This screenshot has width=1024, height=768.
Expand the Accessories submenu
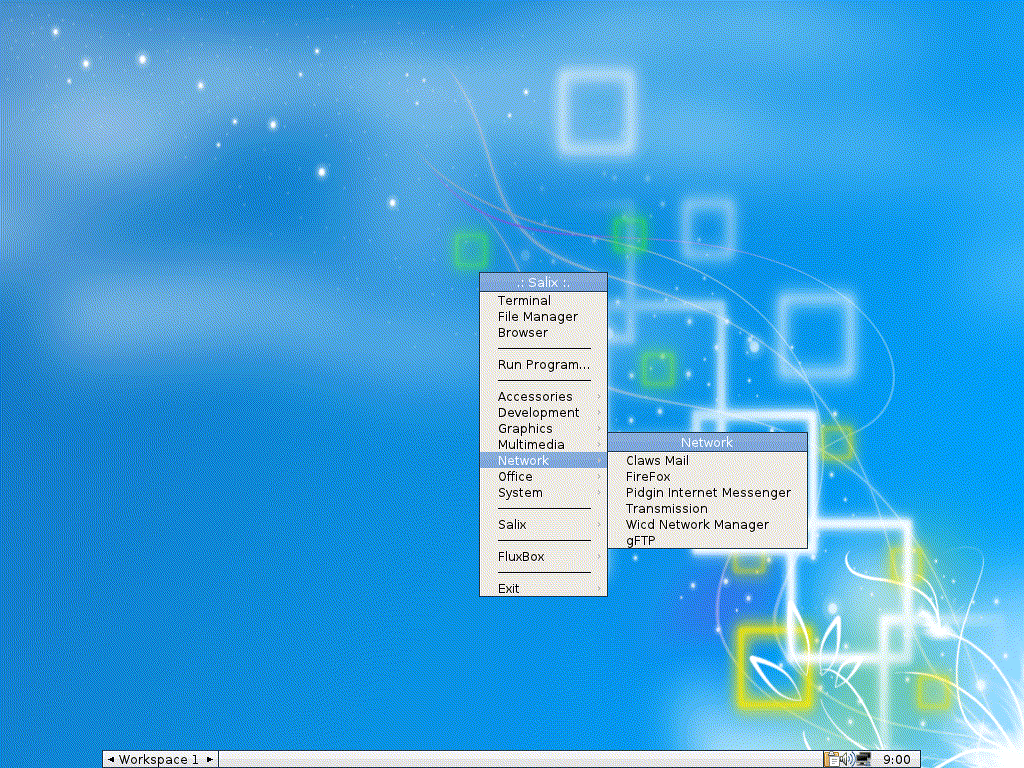pos(543,396)
